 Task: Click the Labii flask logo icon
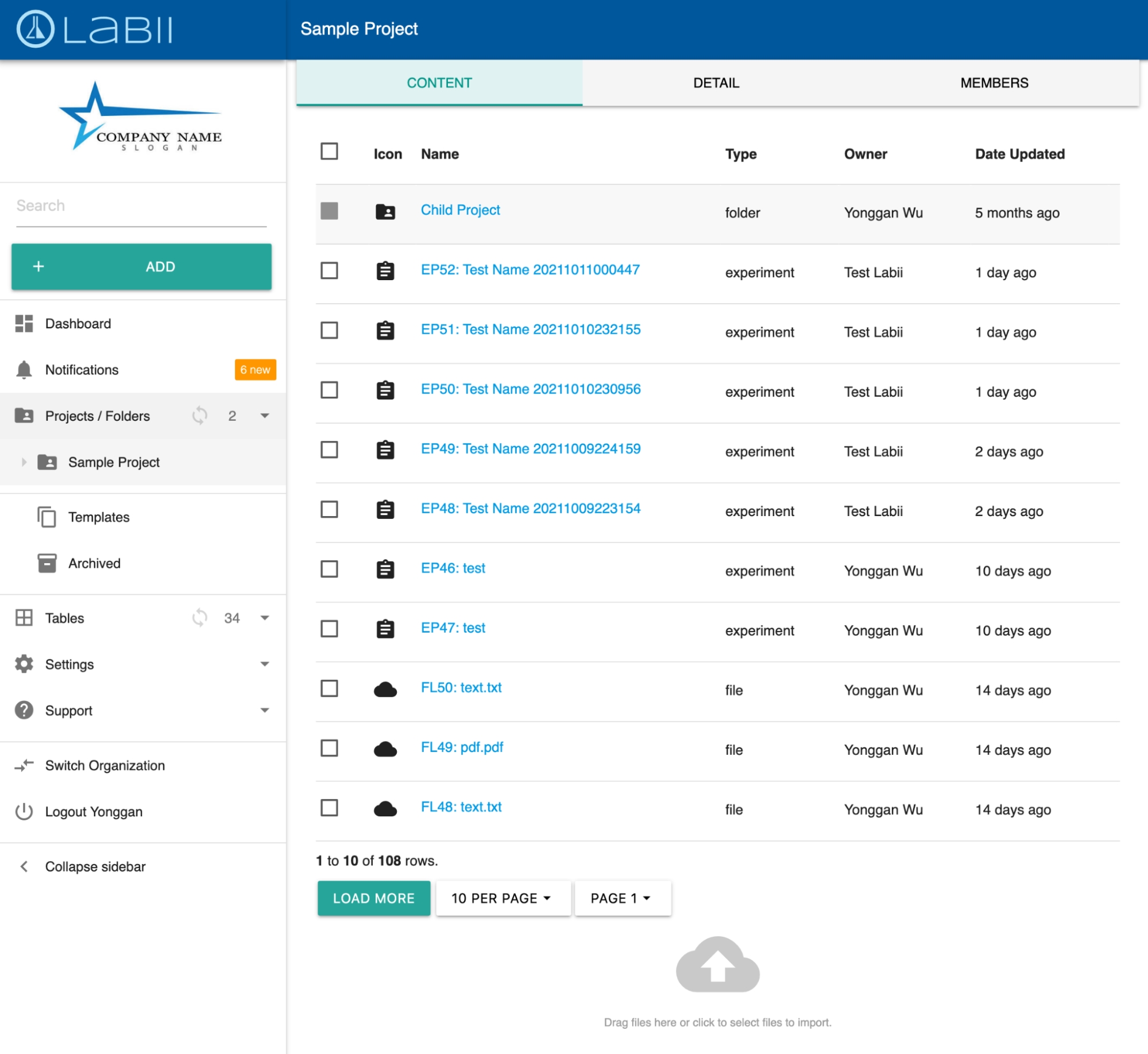[x=35, y=29]
